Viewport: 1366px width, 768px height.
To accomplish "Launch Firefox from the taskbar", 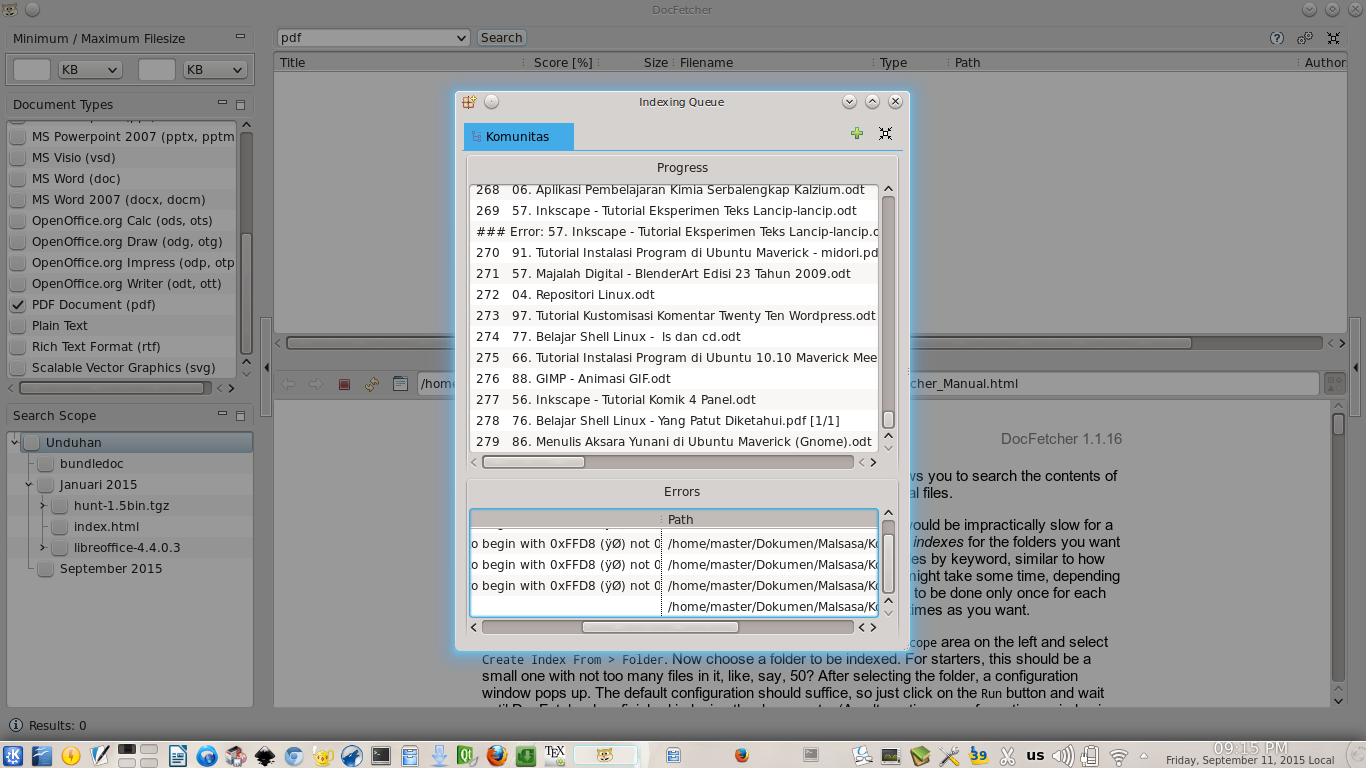I will point(497,756).
